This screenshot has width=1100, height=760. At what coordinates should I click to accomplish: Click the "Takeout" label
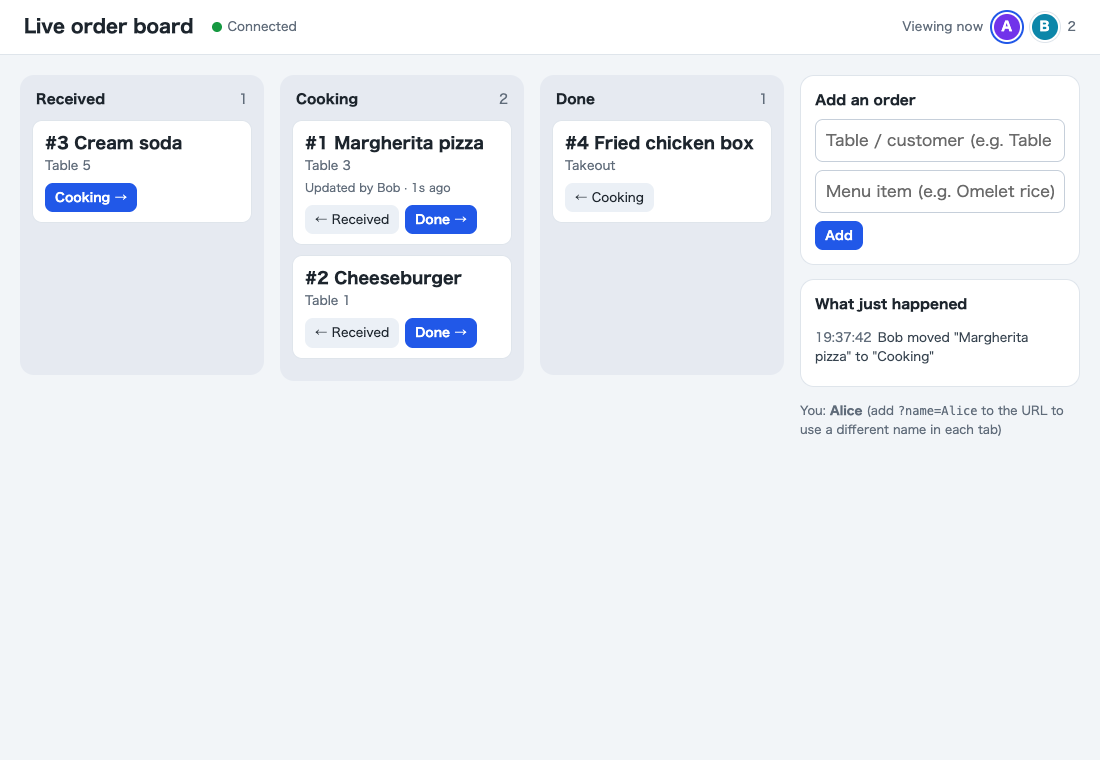tap(590, 166)
